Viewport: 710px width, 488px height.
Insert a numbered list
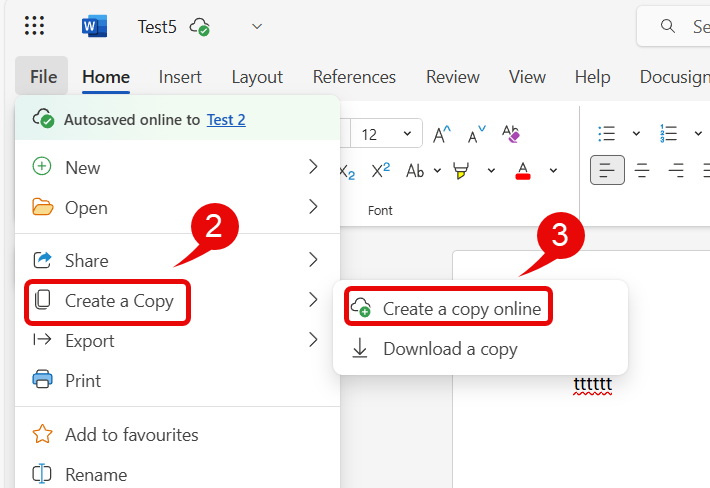click(x=669, y=134)
